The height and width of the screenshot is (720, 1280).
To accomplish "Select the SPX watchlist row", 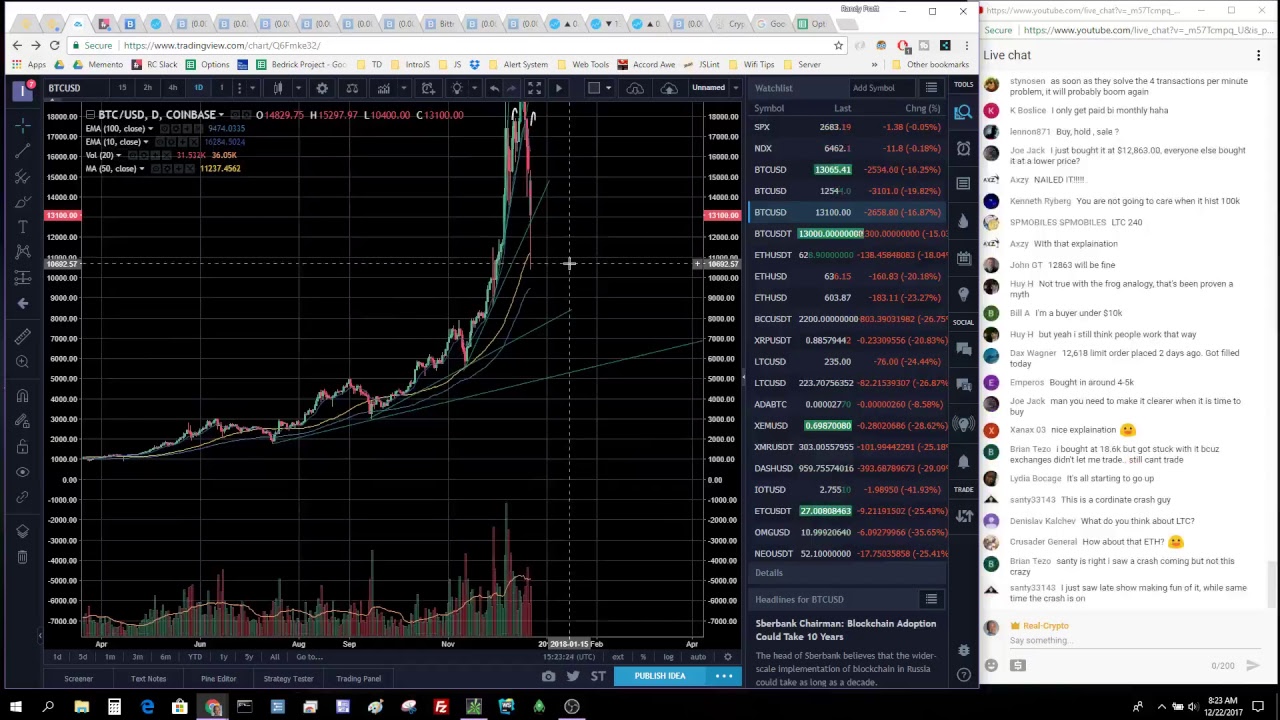I will (x=848, y=127).
